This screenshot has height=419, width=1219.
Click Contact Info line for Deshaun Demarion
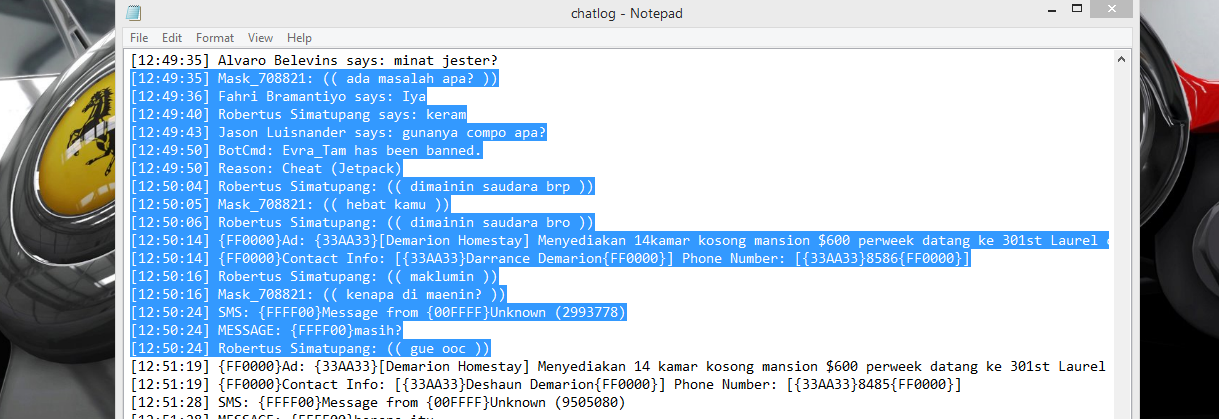[x=547, y=384]
